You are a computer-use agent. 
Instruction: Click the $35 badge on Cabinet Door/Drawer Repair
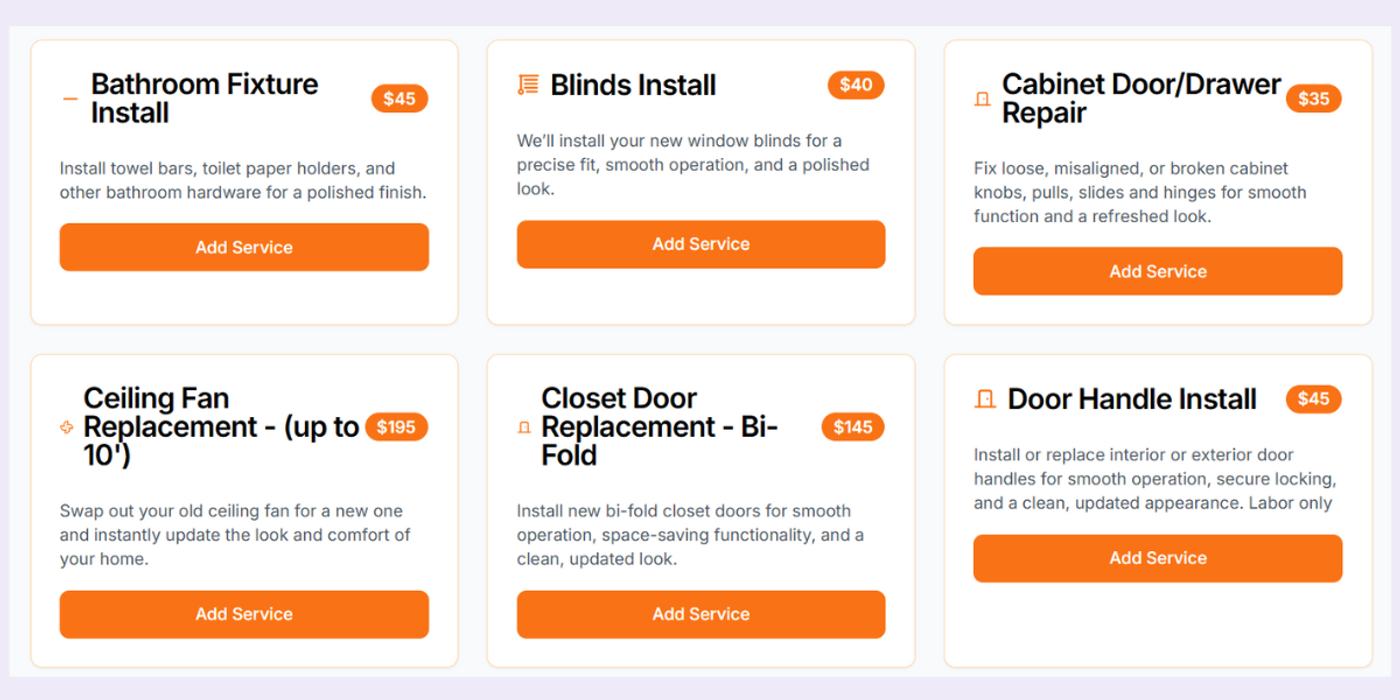1313,98
